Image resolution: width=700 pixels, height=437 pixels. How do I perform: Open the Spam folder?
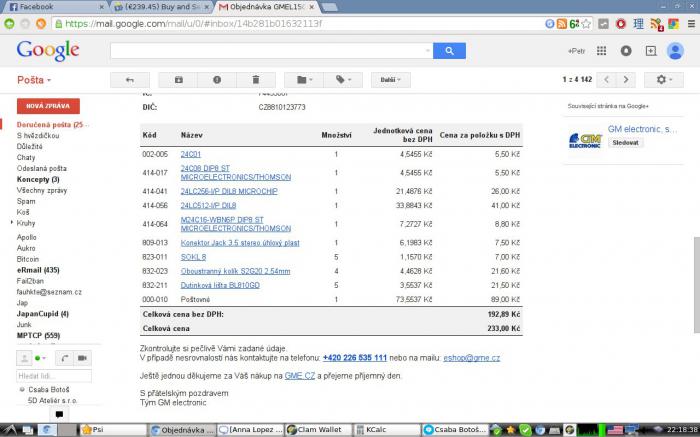pos(26,201)
